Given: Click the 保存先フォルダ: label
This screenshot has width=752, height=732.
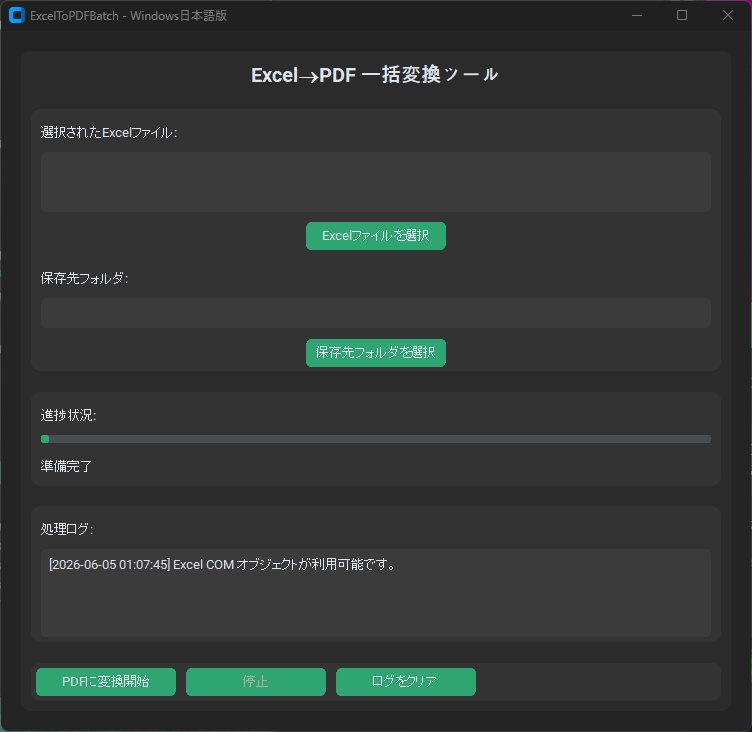Looking at the screenshot, I should click(84, 278).
